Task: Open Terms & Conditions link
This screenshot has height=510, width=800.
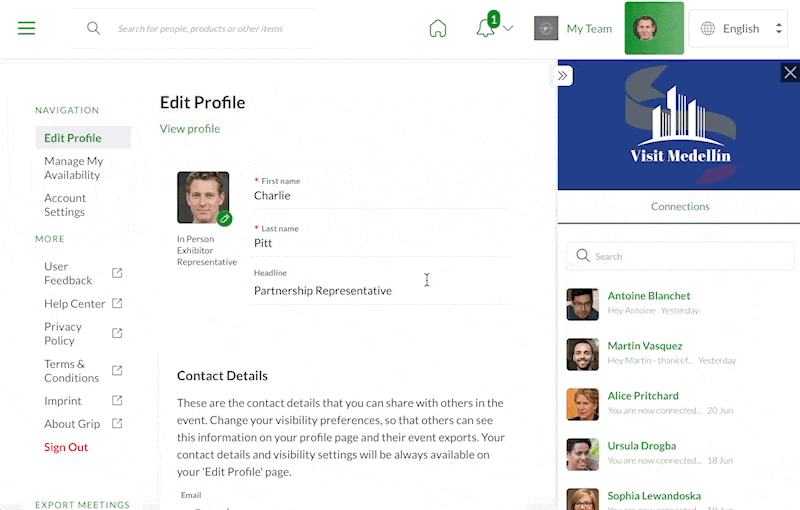Action: (71, 371)
